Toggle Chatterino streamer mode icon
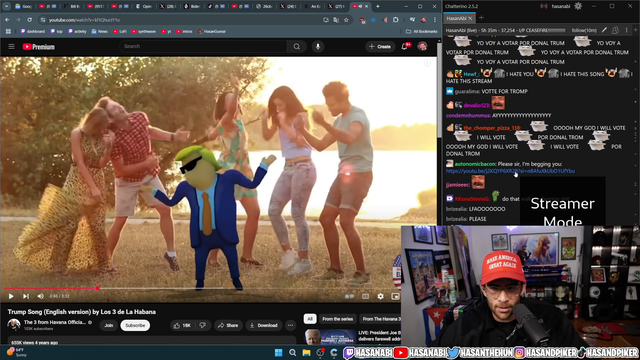 tap(544, 6)
